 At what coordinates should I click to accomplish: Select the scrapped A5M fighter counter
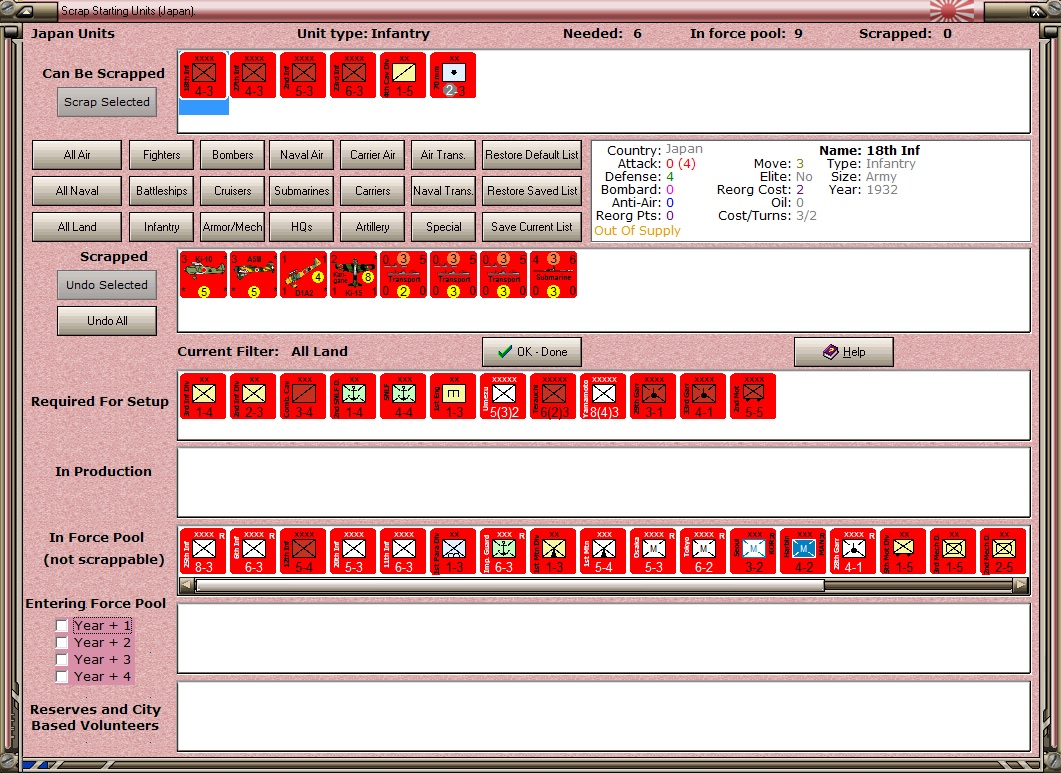(x=254, y=275)
